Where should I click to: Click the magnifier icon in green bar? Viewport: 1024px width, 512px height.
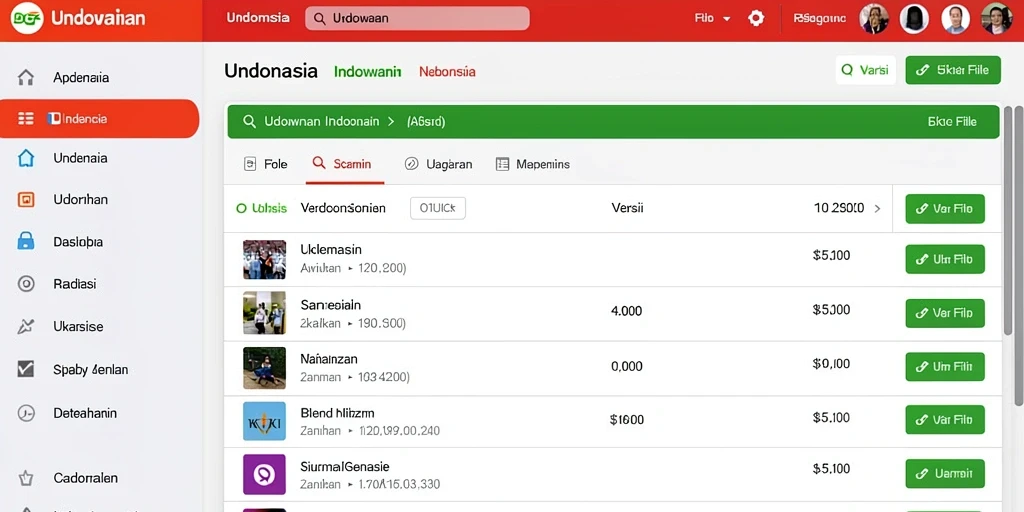click(249, 121)
